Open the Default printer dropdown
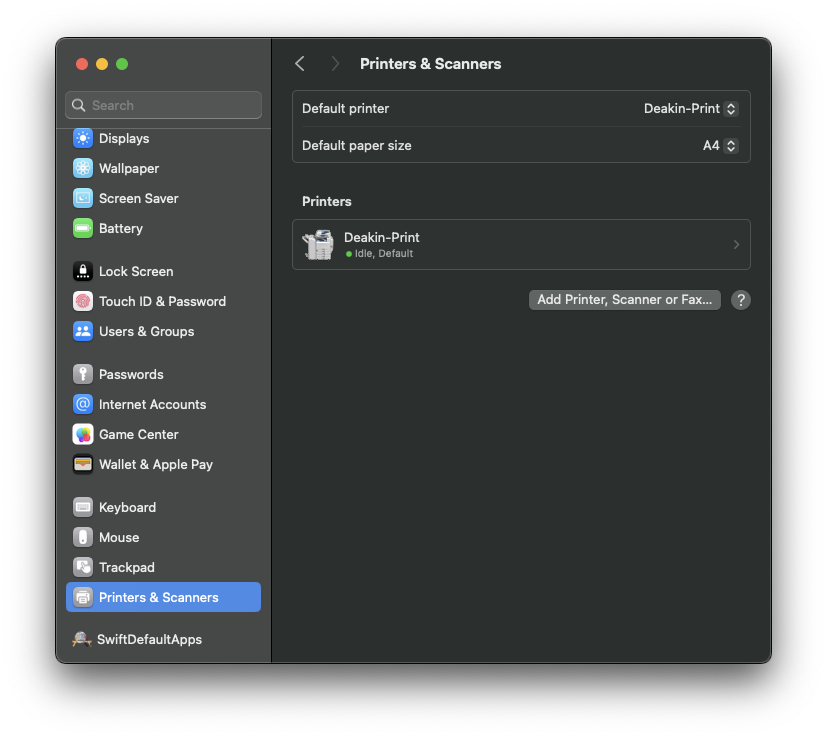 690,109
